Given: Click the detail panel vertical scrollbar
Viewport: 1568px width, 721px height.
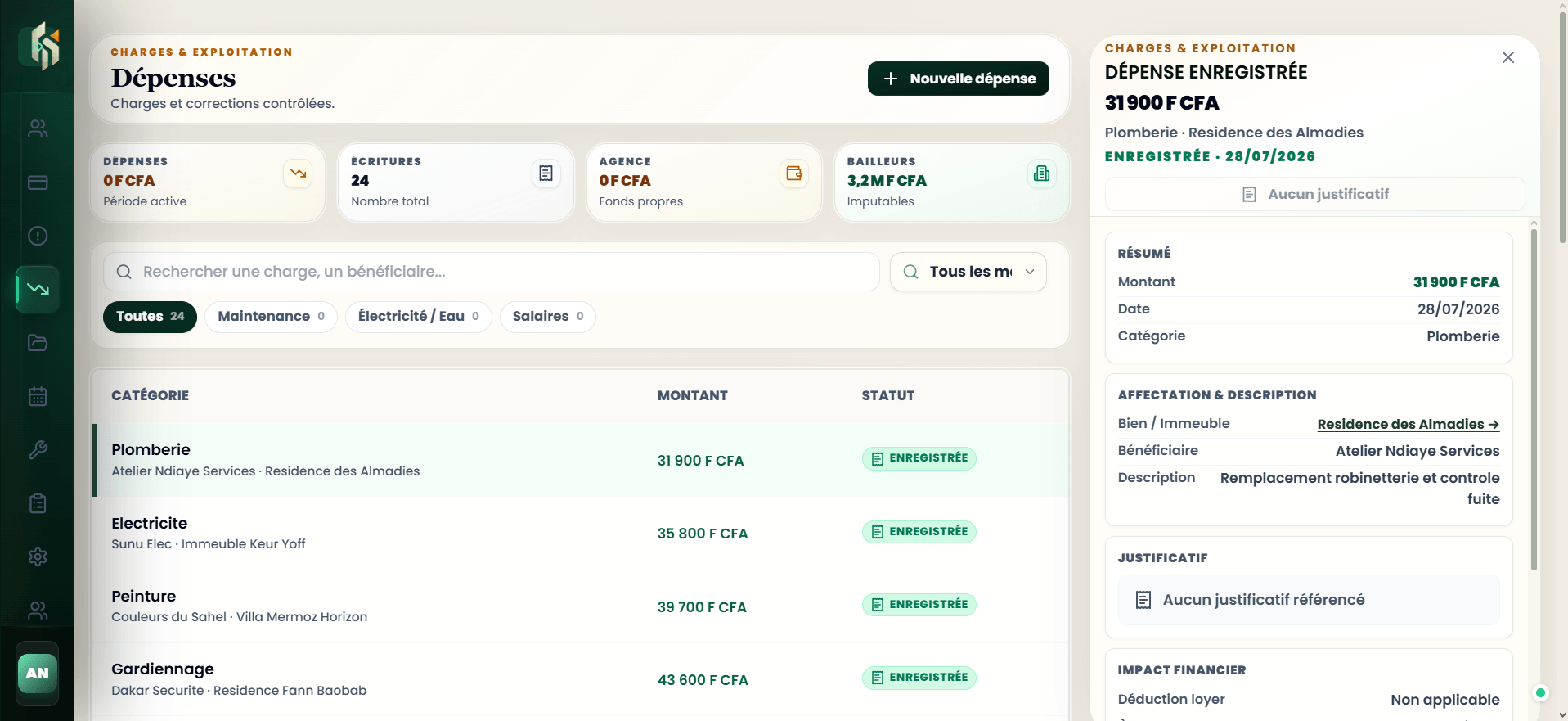Looking at the screenshot, I should 1534,399.
